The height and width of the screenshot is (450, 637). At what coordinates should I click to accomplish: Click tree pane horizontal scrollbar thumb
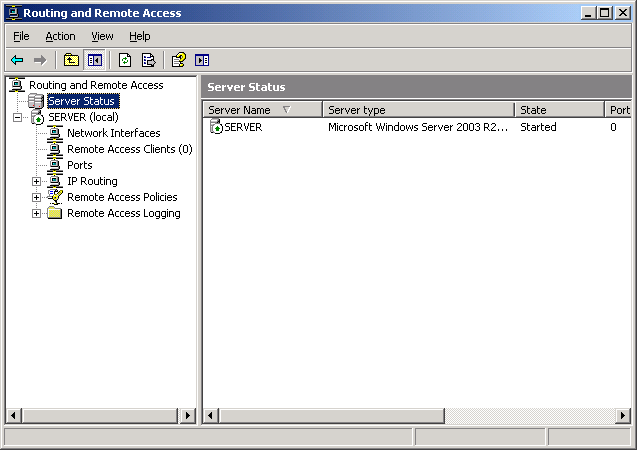tap(100, 415)
